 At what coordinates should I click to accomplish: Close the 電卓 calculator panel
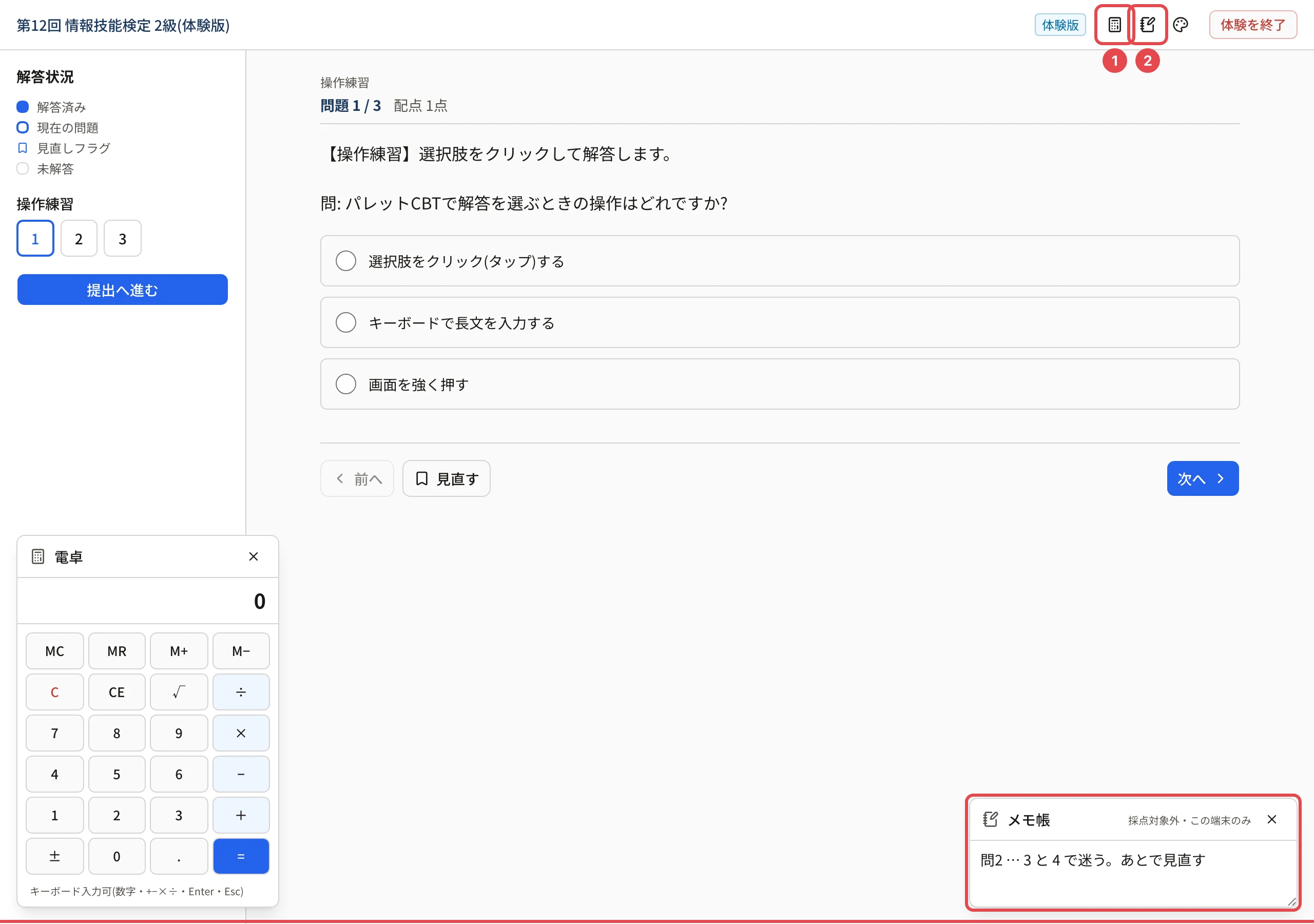pos(254,556)
